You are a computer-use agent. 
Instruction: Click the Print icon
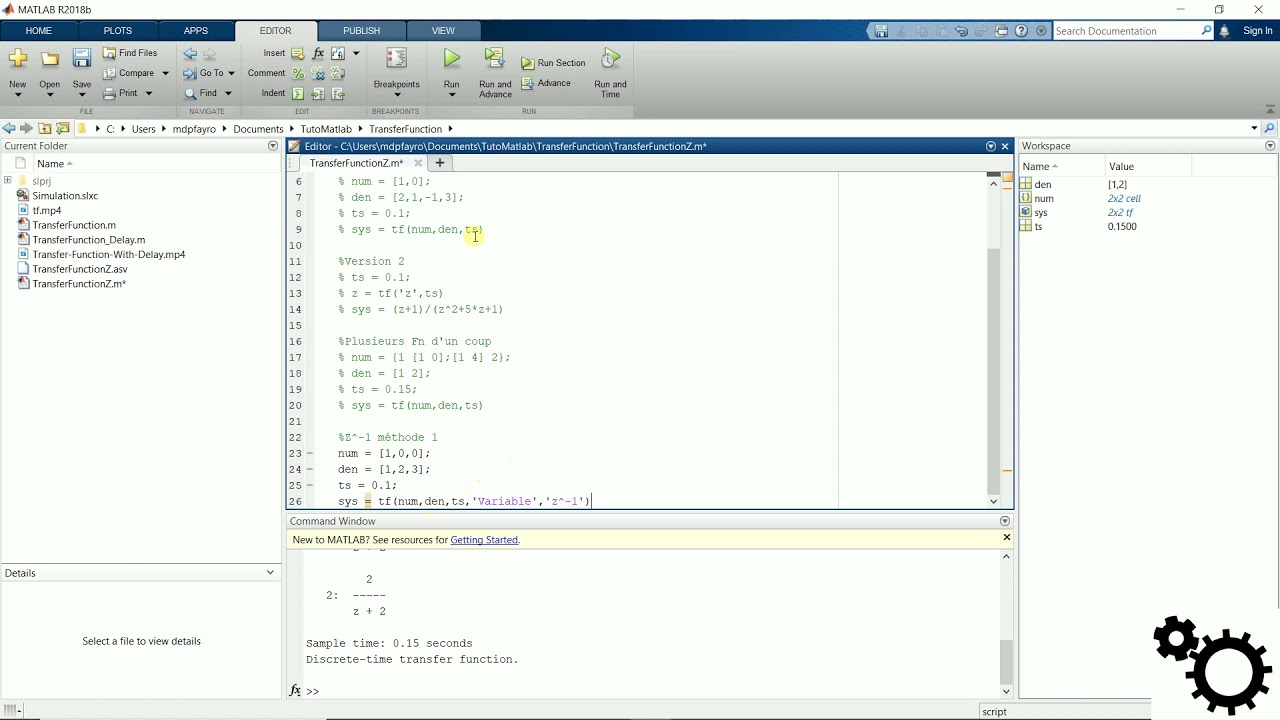(110, 93)
